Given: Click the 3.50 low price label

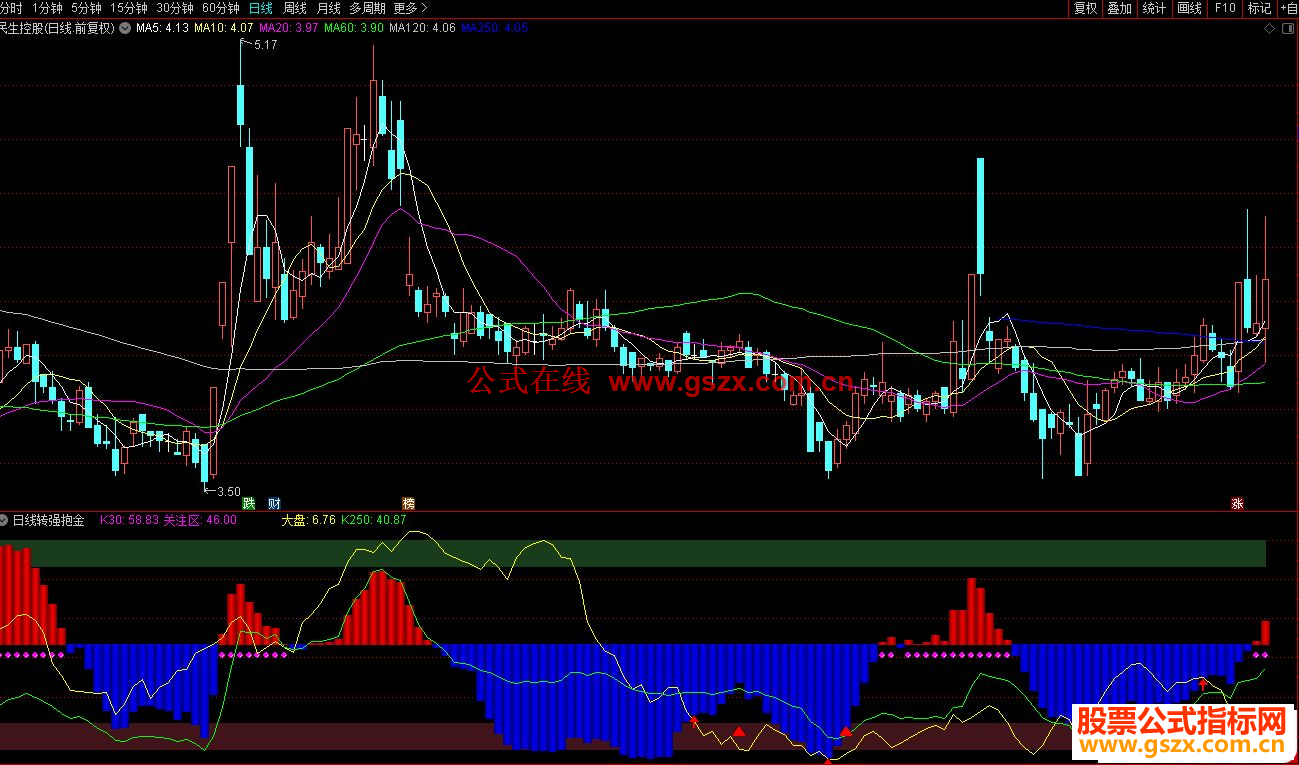Looking at the screenshot, I should 229,491.
